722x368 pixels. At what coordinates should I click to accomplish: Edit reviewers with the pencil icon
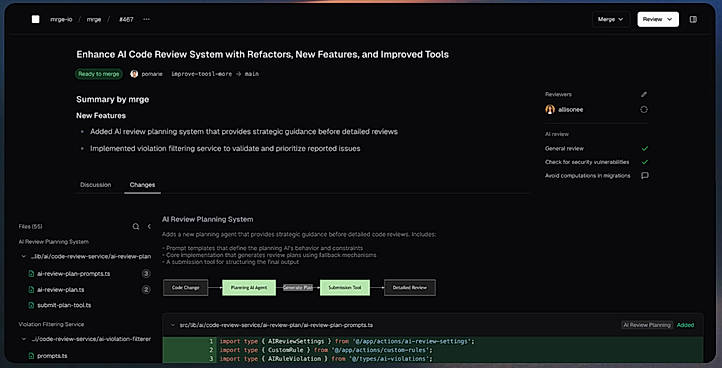(644, 94)
